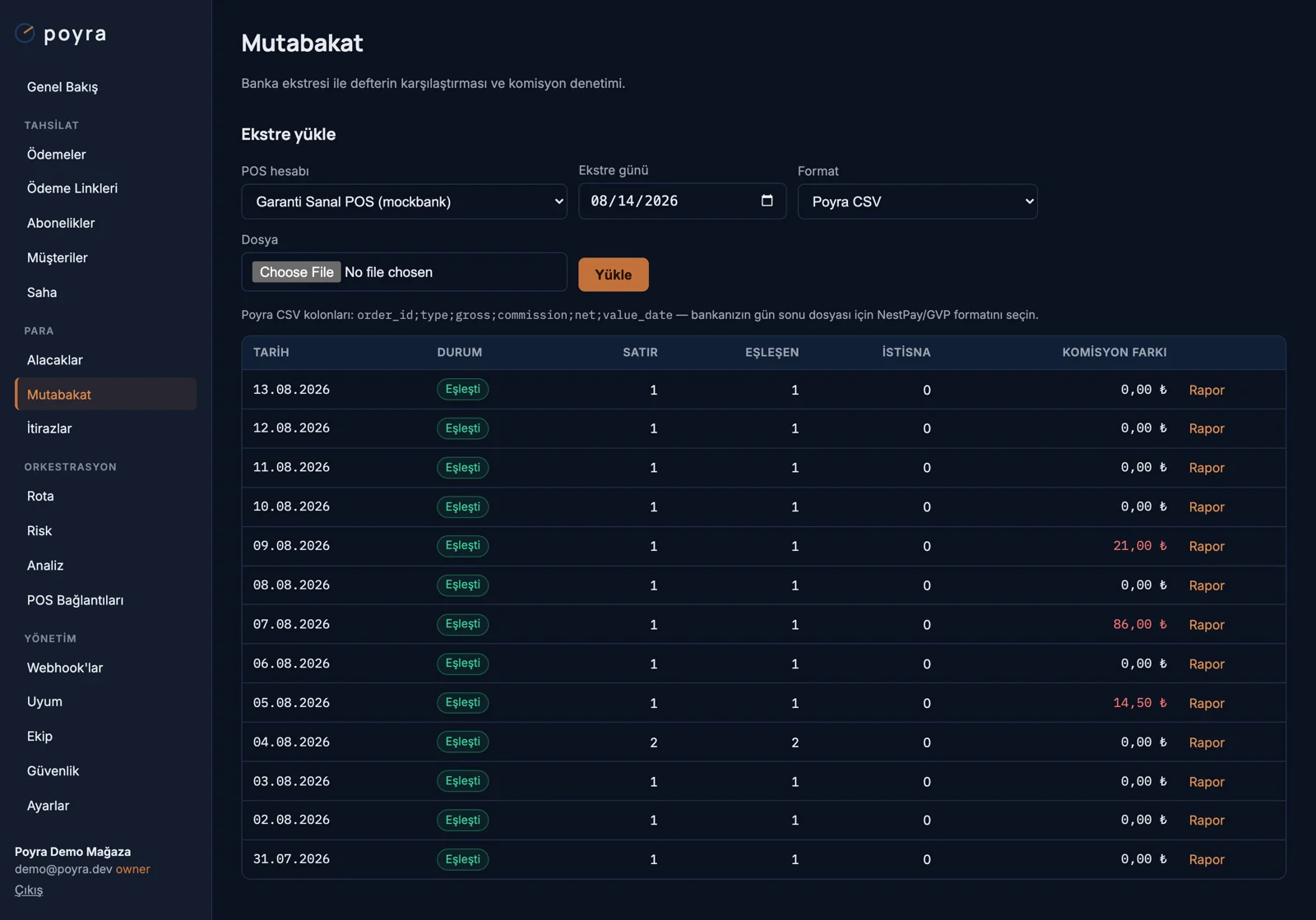1316x920 pixels.
Task: Expand the POS hesabı dropdown
Action: point(404,201)
